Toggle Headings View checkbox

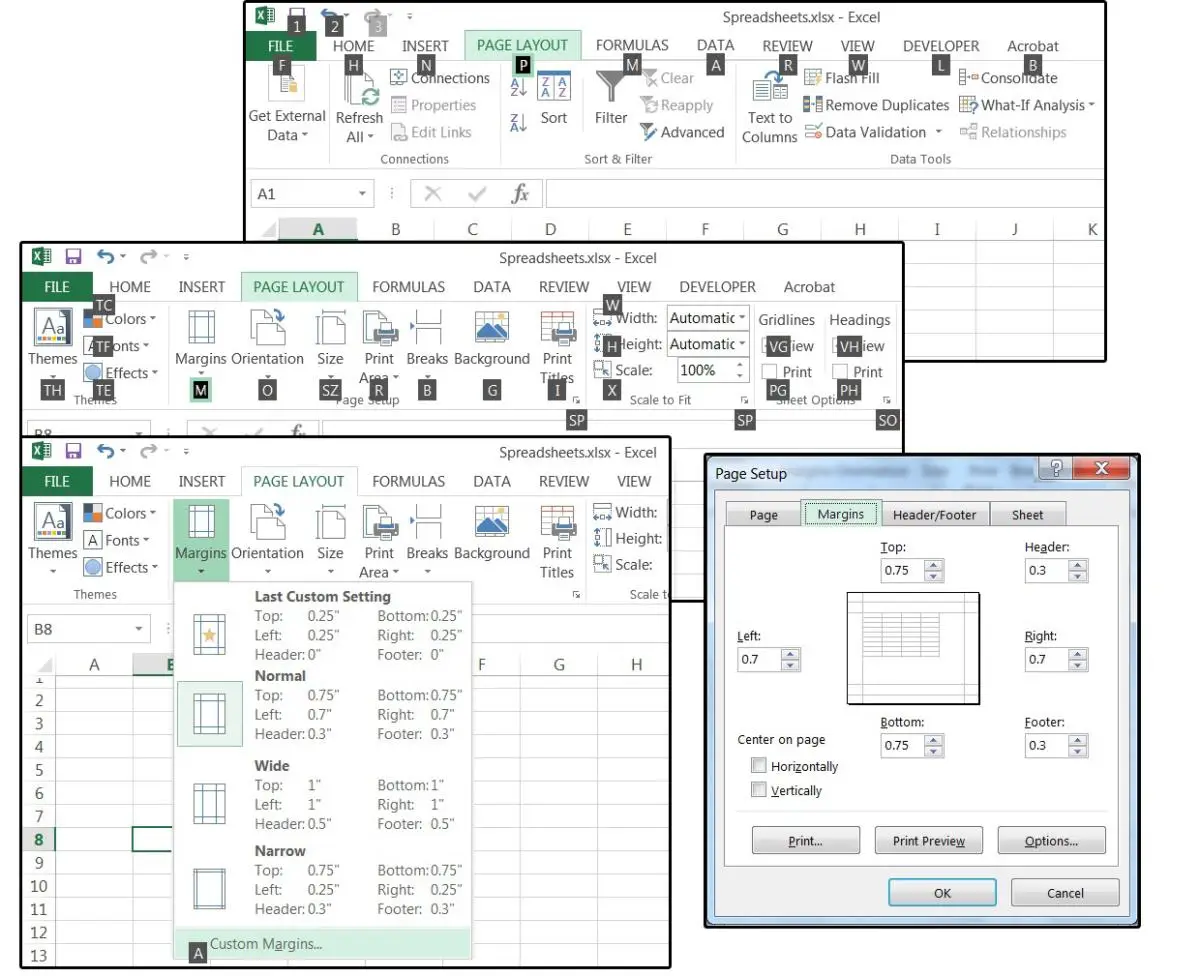[841, 346]
